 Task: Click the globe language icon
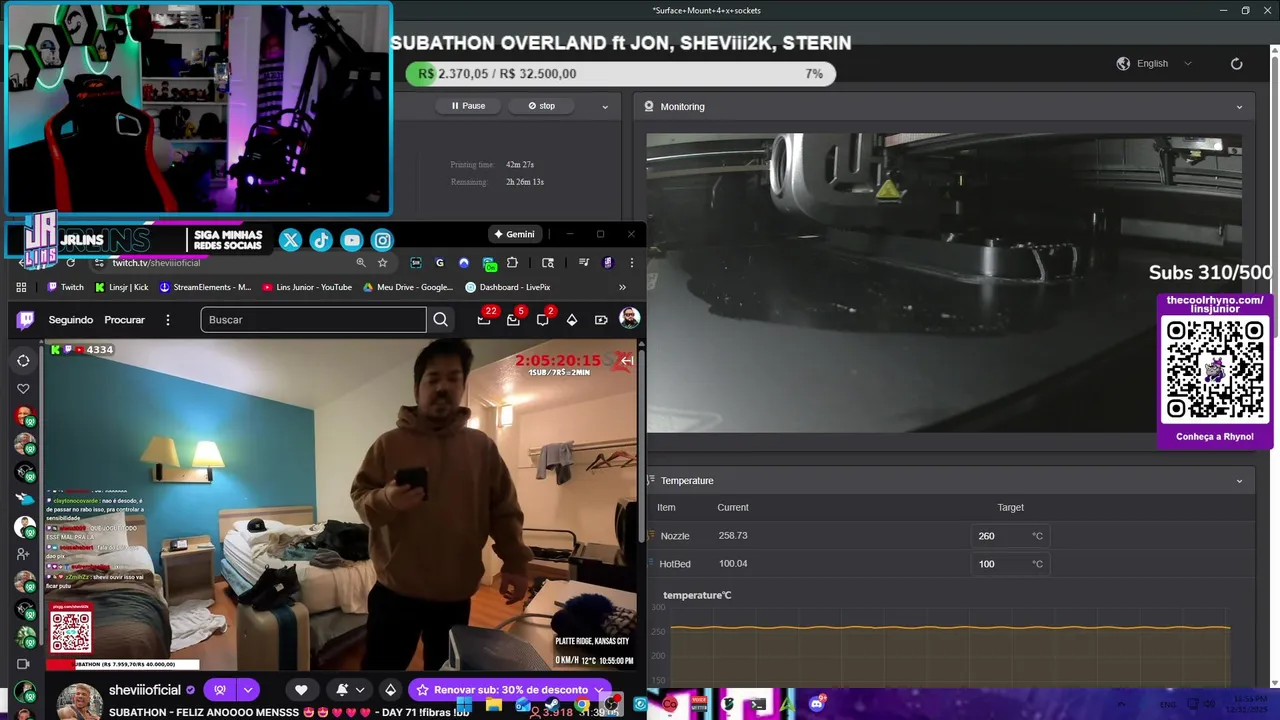(x=1123, y=63)
